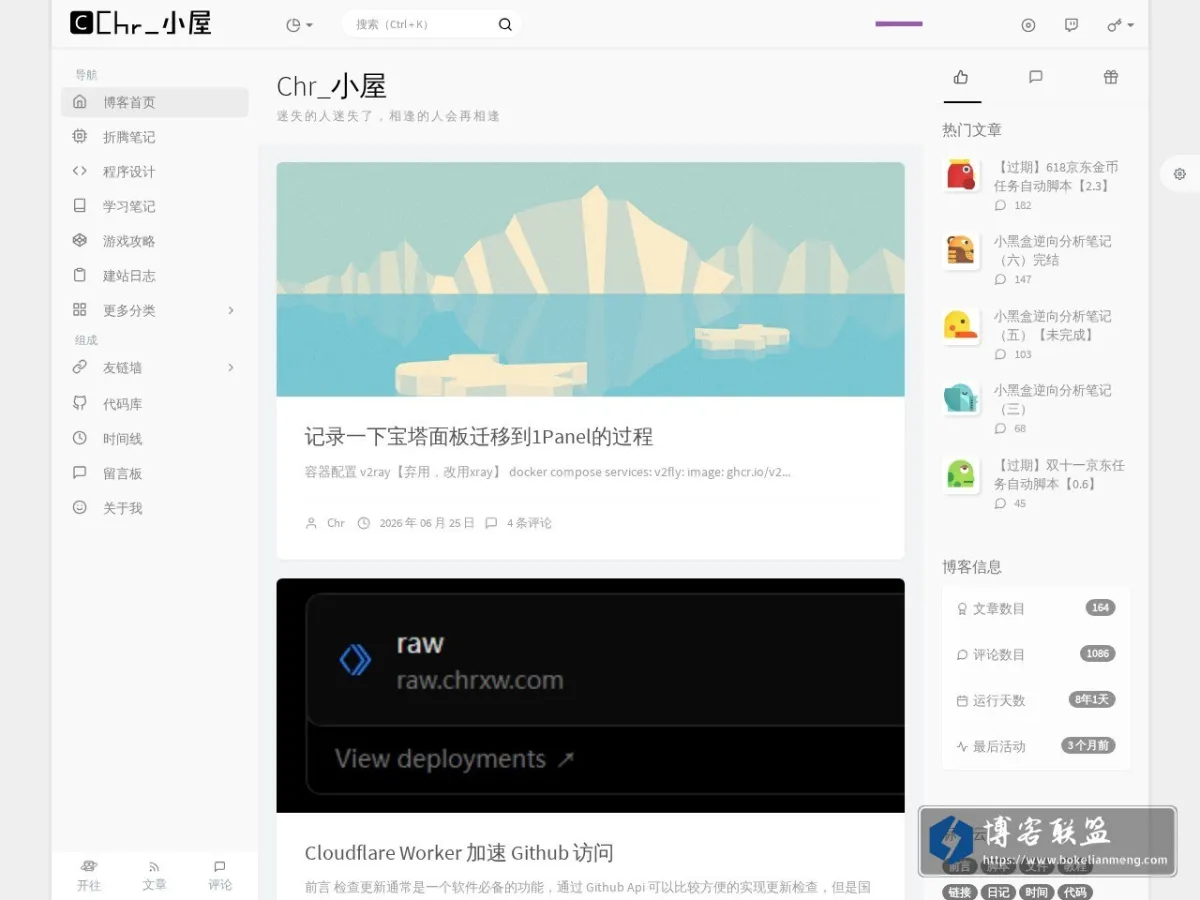Click the 开往 travel icon in footer
This screenshot has height=900, width=1200.
[89, 866]
